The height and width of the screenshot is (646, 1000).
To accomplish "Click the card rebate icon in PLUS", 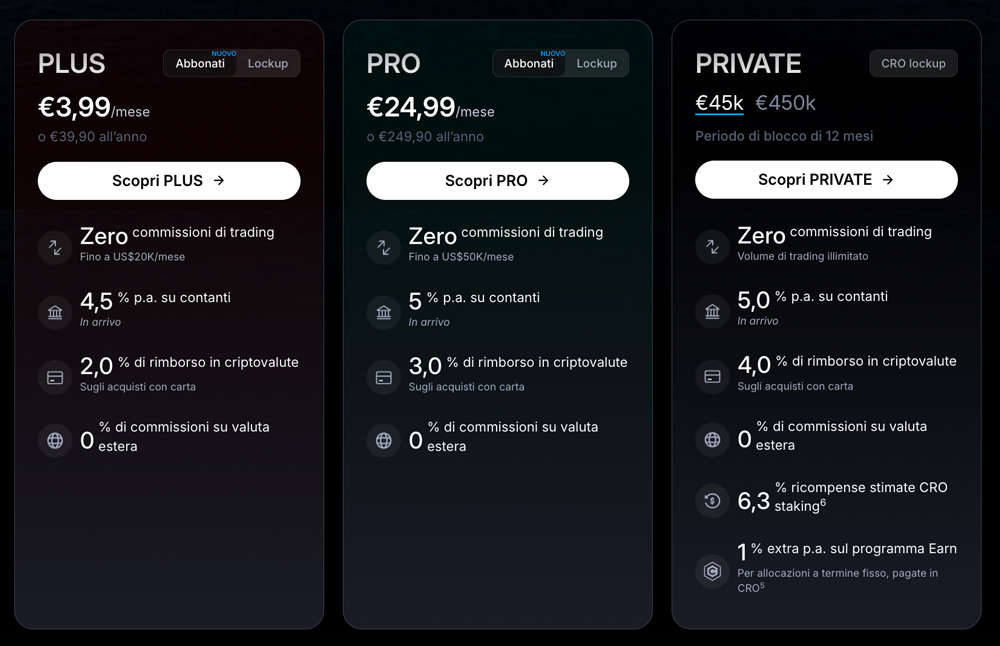I will click(54, 376).
